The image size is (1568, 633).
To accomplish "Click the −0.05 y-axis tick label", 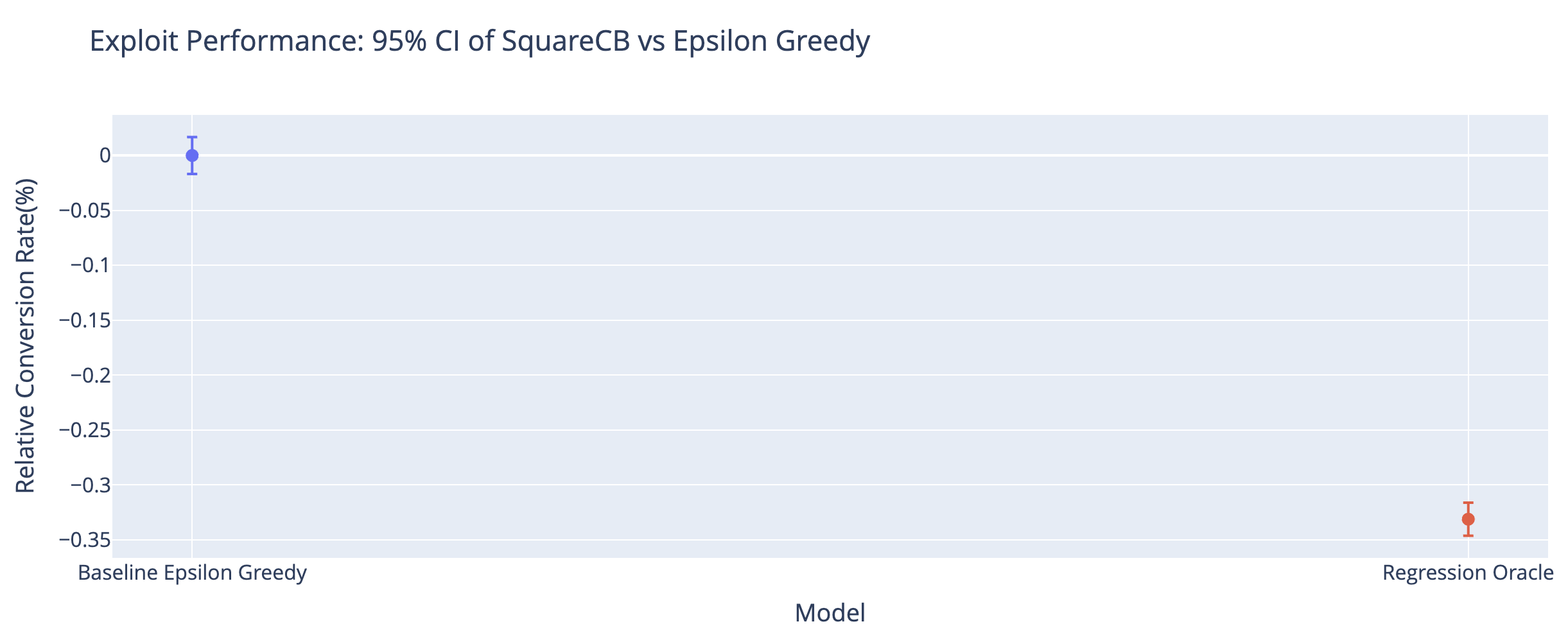I will click(x=85, y=211).
